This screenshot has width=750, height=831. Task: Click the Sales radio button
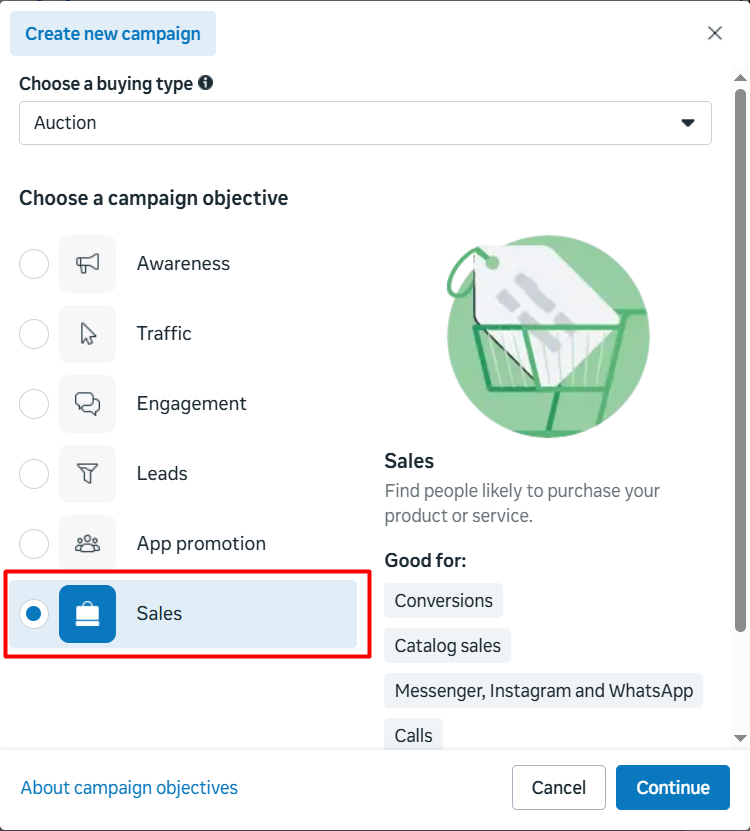[34, 614]
